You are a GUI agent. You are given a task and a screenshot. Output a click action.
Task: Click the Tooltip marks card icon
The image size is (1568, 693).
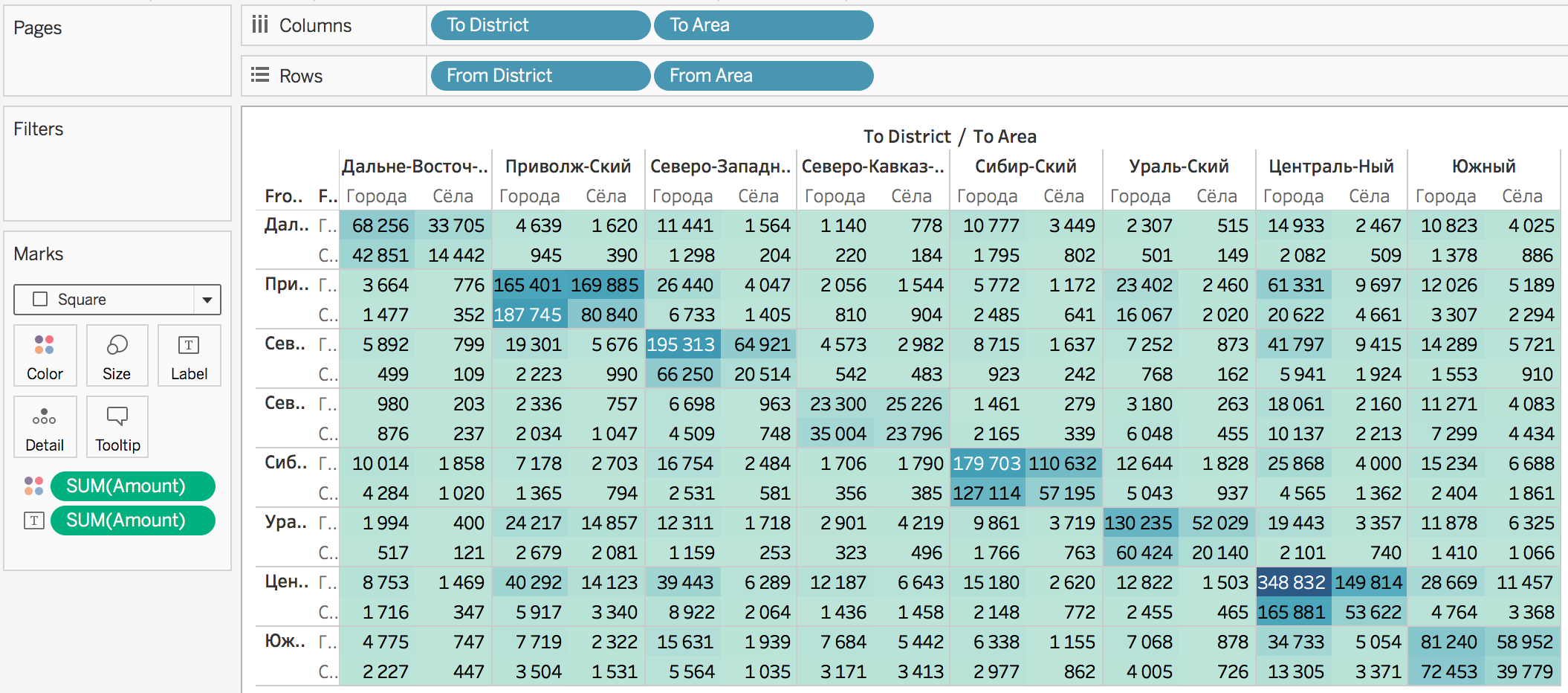[x=117, y=427]
